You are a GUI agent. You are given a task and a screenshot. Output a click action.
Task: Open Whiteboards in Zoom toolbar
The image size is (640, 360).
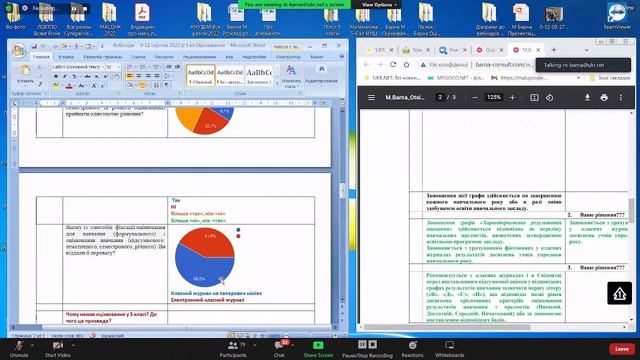[x=449, y=349]
